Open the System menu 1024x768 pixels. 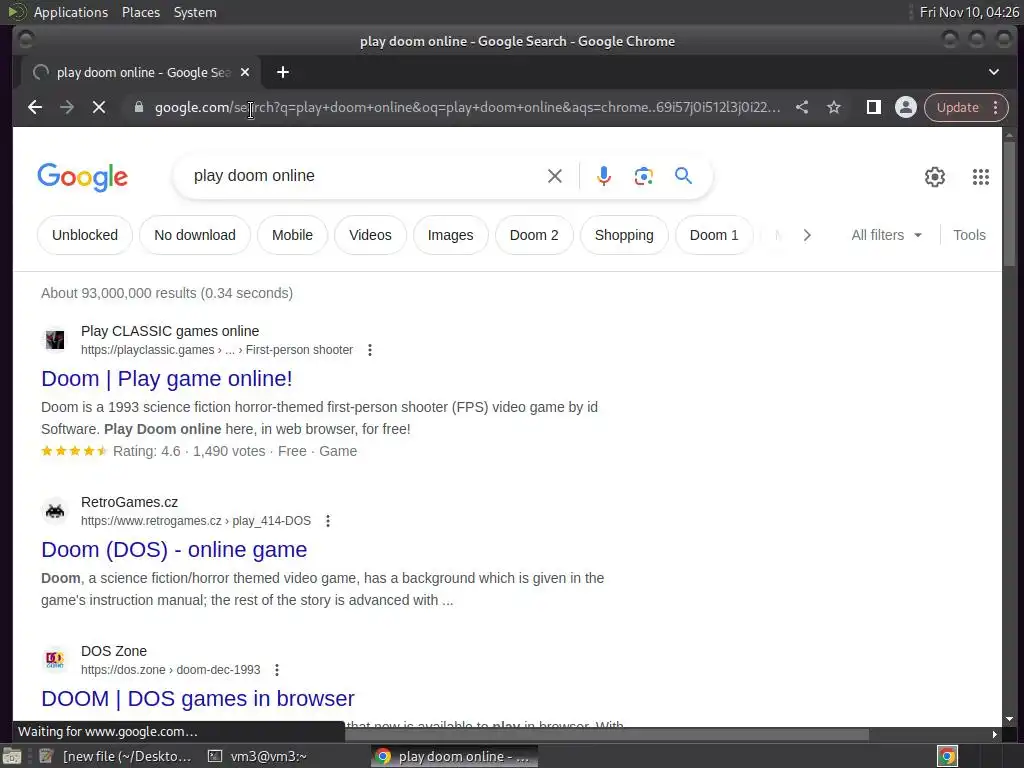click(195, 12)
